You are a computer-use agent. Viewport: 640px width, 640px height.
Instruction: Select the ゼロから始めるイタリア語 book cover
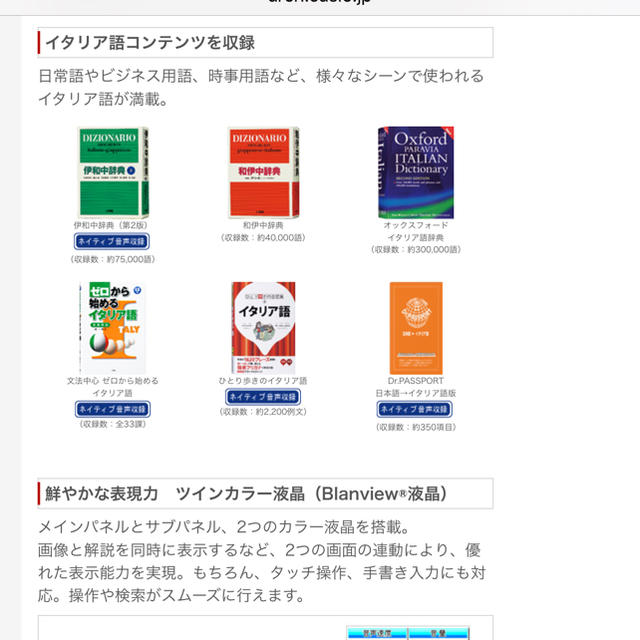click(113, 328)
